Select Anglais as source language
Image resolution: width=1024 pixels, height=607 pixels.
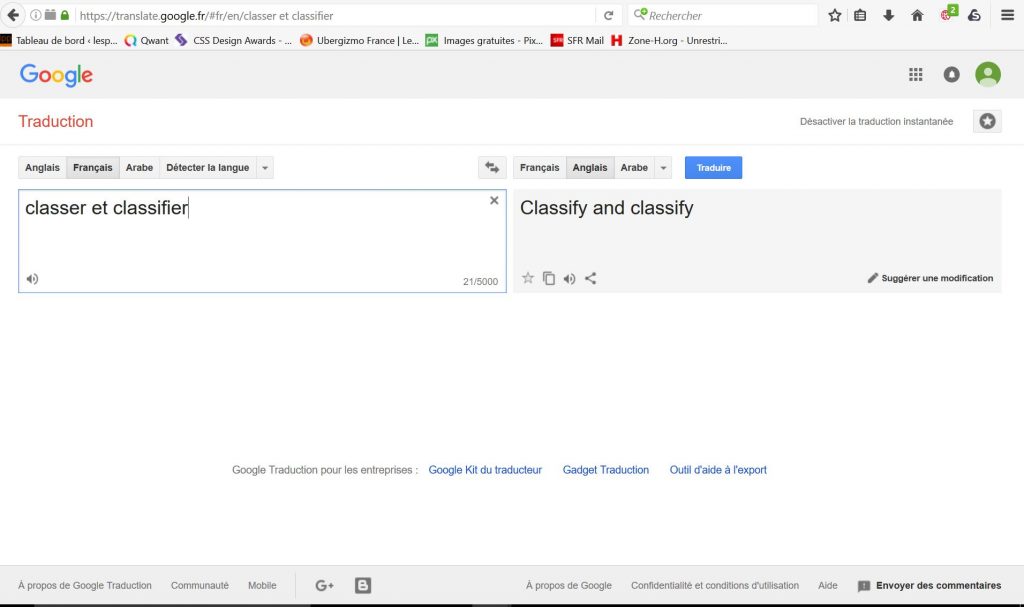[x=42, y=168]
